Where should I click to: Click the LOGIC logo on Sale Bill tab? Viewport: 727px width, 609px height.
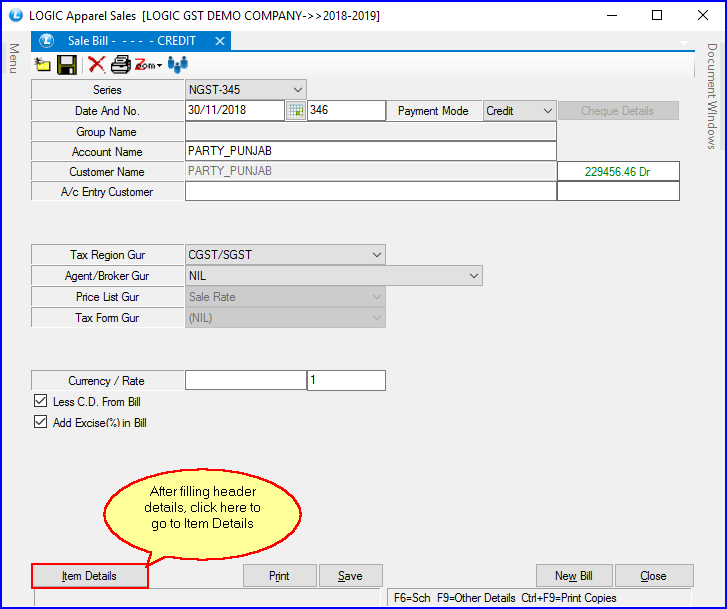point(46,41)
